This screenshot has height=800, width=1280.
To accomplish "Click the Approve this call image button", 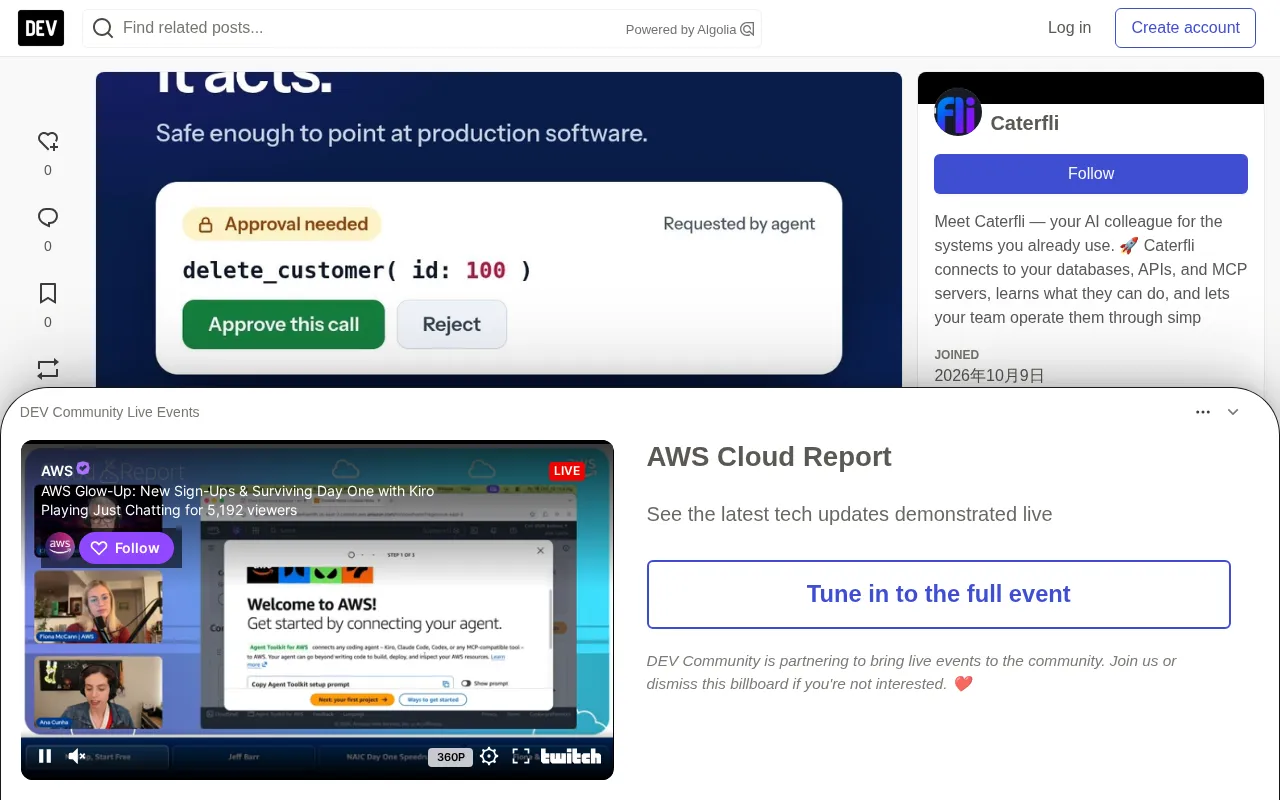I will click(x=284, y=324).
